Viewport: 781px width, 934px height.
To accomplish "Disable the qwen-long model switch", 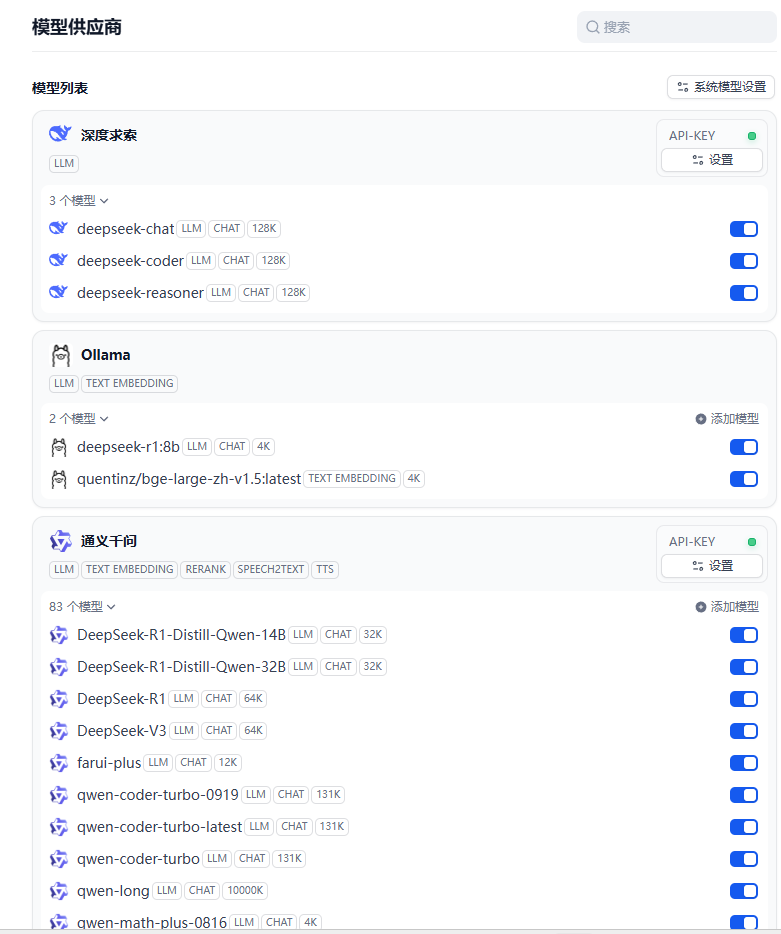I will (x=743, y=891).
